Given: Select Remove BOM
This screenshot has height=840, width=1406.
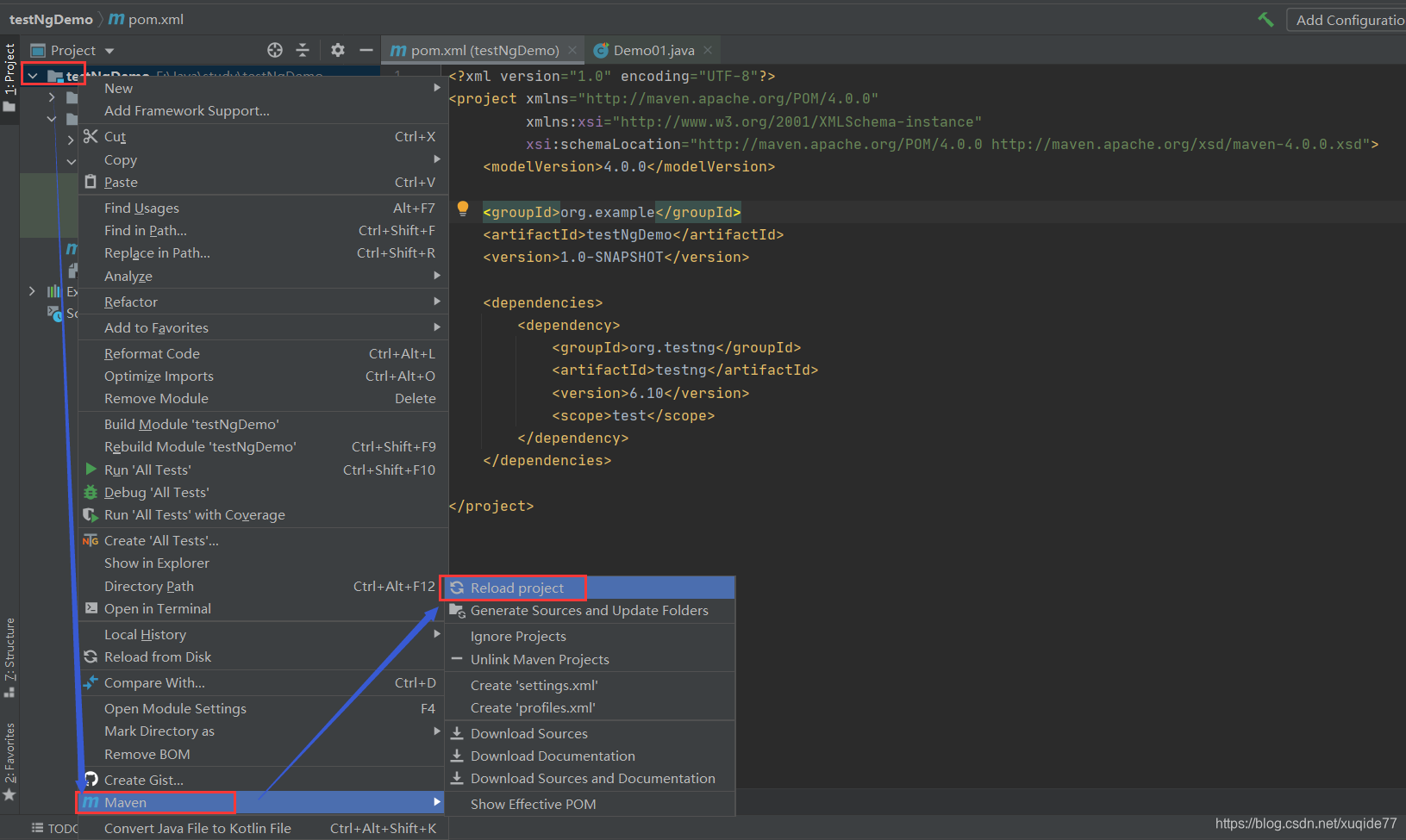Looking at the screenshot, I should point(263,754).
